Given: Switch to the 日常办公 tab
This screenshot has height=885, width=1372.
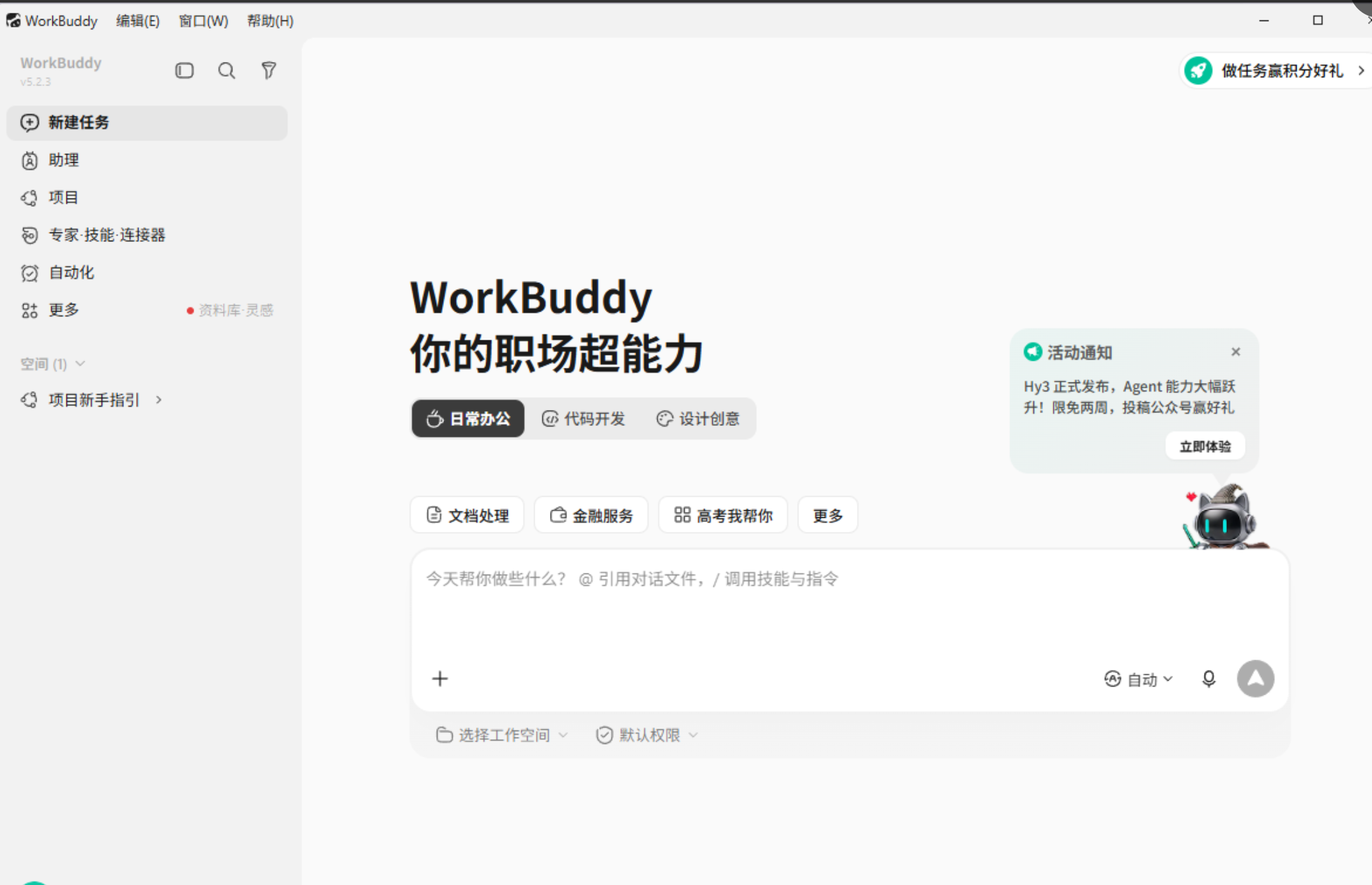Looking at the screenshot, I should 468,419.
